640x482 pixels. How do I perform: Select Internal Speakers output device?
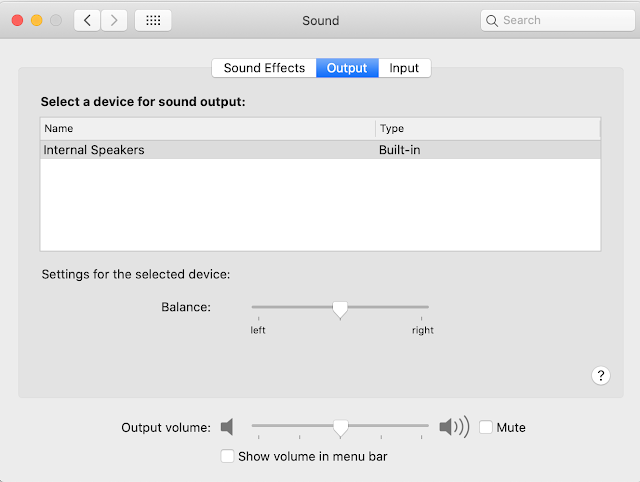click(320, 150)
